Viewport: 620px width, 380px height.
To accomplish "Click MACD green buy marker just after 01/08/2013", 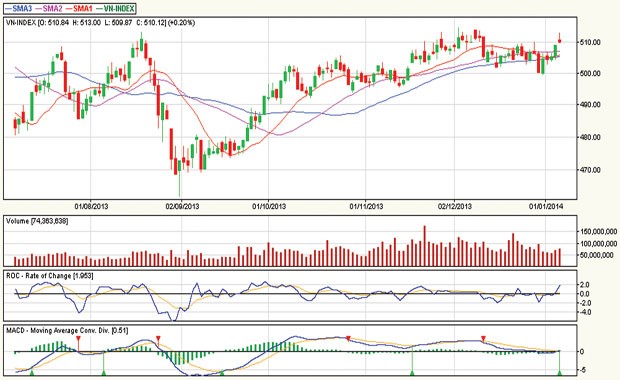I will pos(104,372).
